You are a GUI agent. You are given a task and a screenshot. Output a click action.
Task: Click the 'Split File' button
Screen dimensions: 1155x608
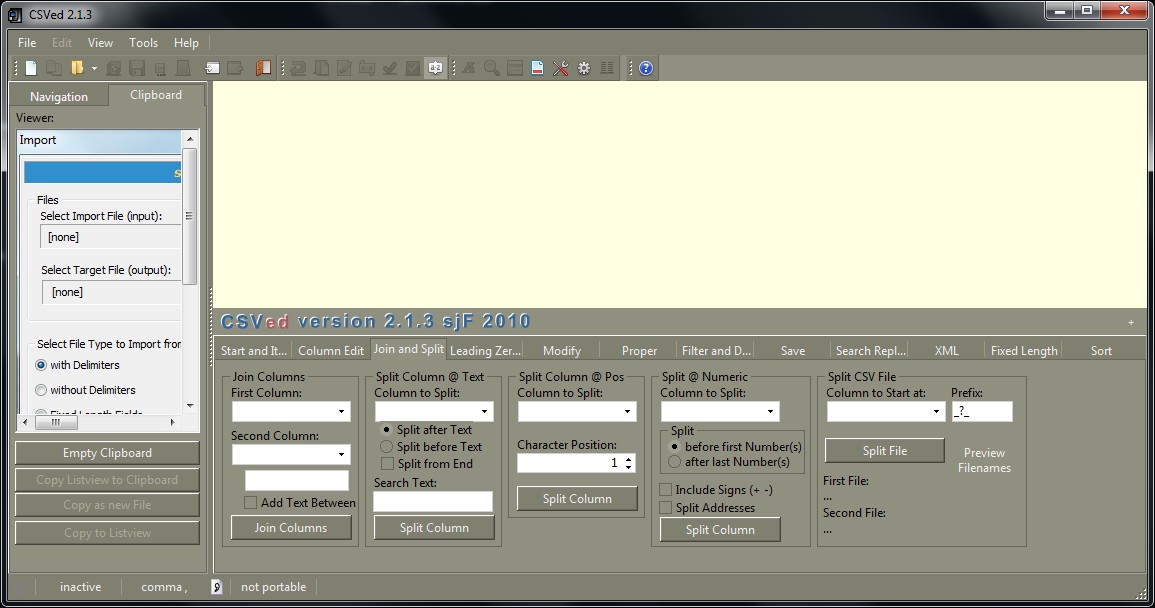[885, 451]
